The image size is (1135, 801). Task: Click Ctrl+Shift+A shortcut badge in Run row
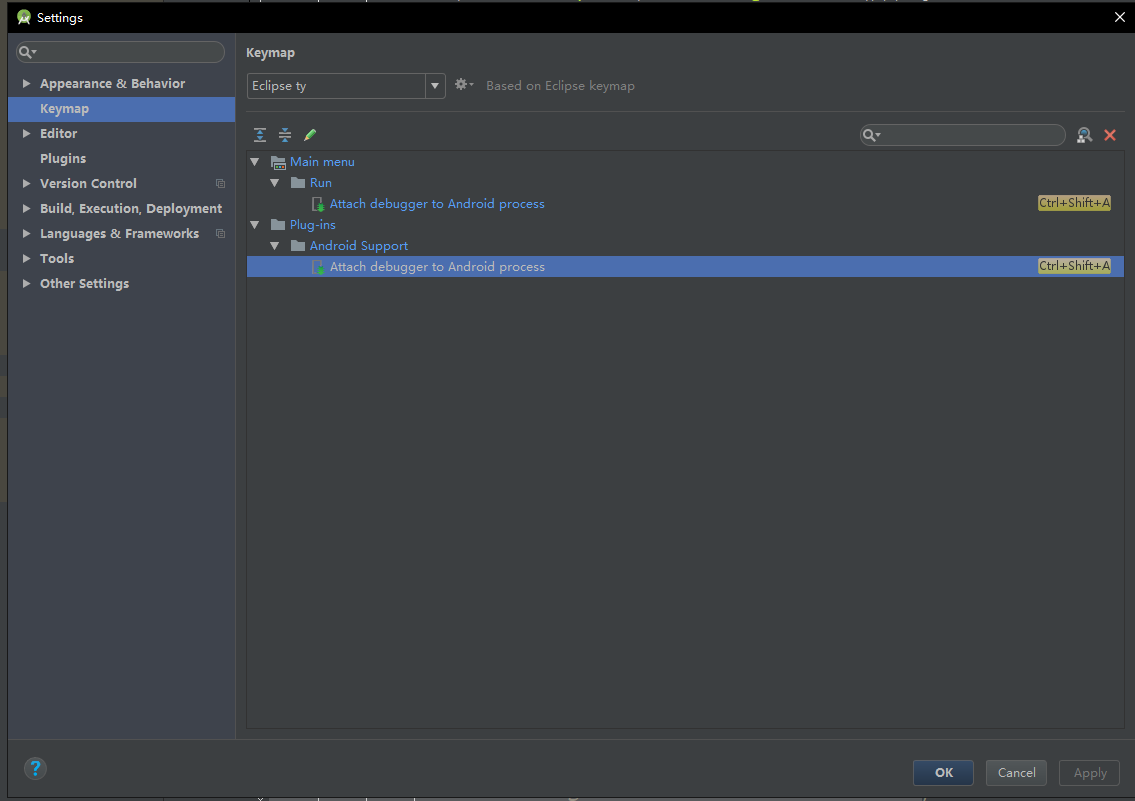pyautogui.click(x=1074, y=203)
